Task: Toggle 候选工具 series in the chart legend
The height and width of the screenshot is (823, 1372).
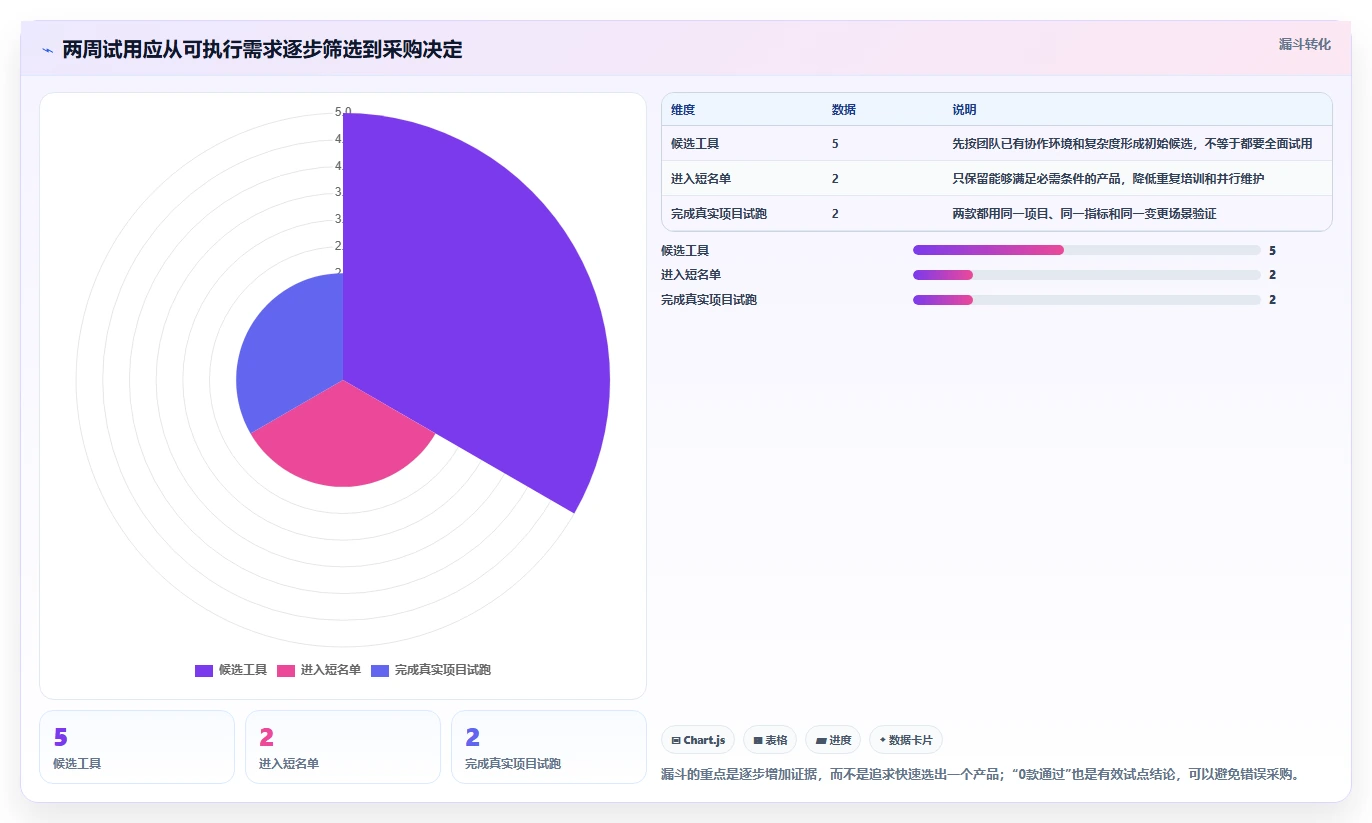Action: pos(231,670)
